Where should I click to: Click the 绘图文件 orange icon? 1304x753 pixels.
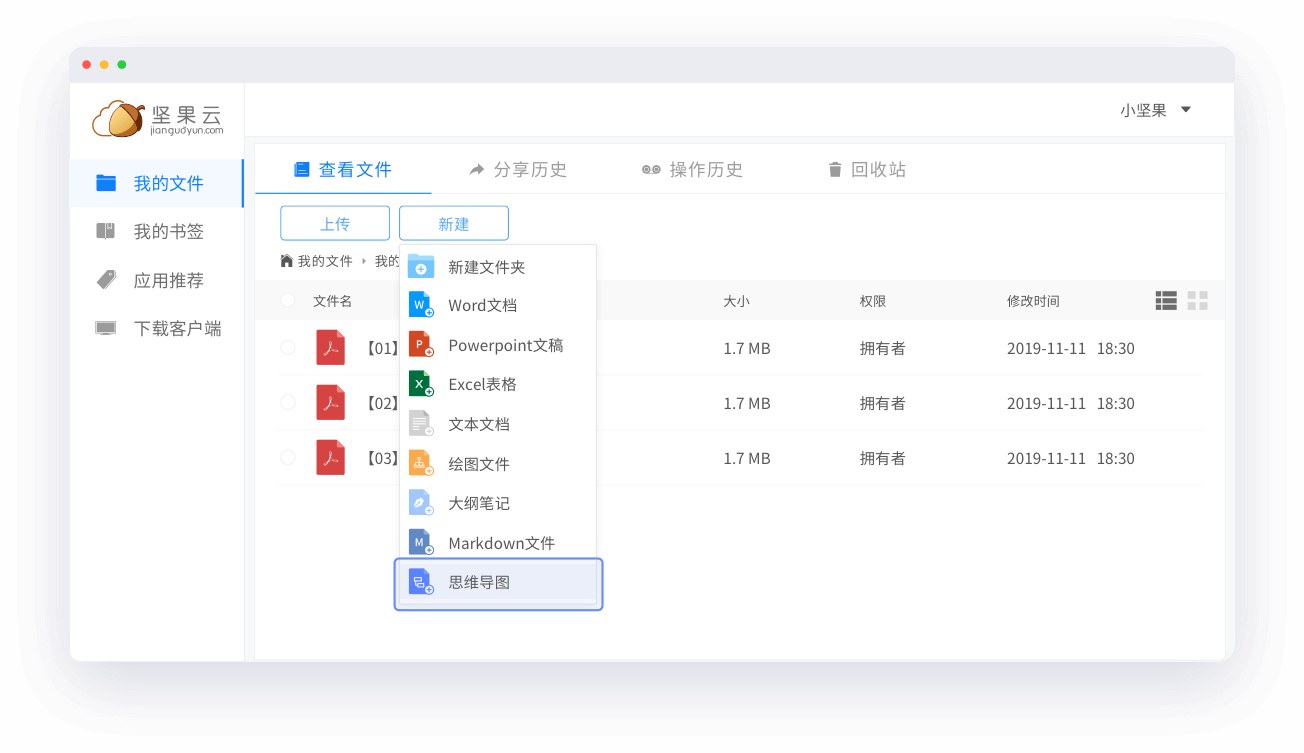(421, 463)
